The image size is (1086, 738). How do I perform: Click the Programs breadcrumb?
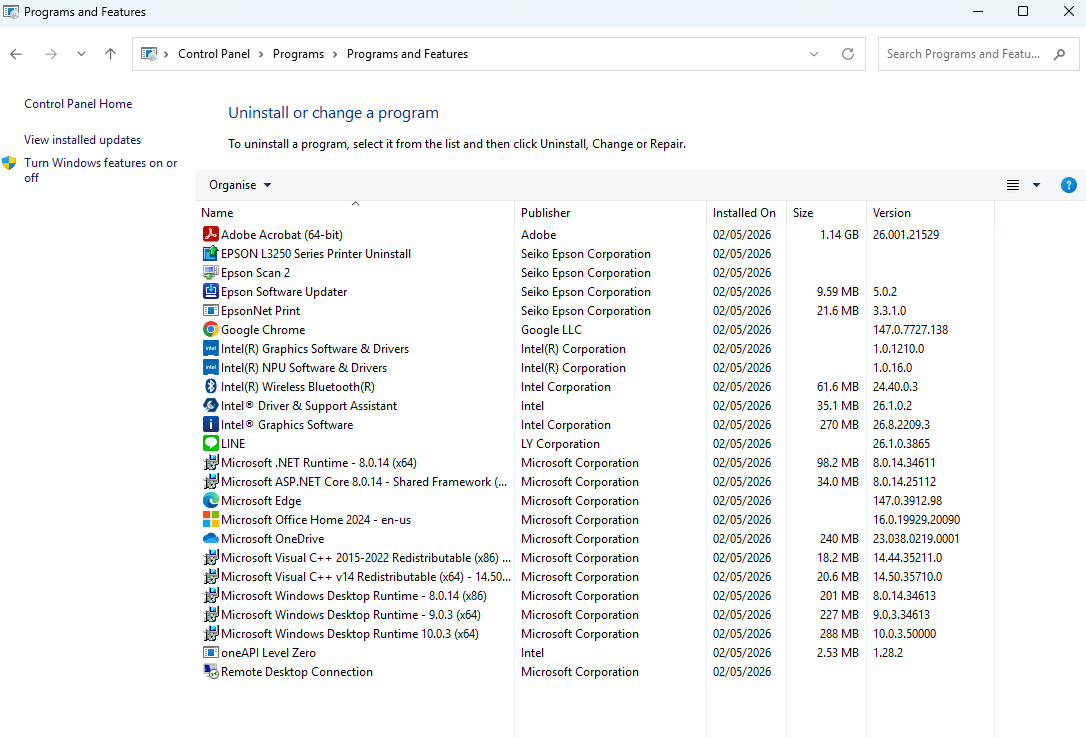point(299,54)
